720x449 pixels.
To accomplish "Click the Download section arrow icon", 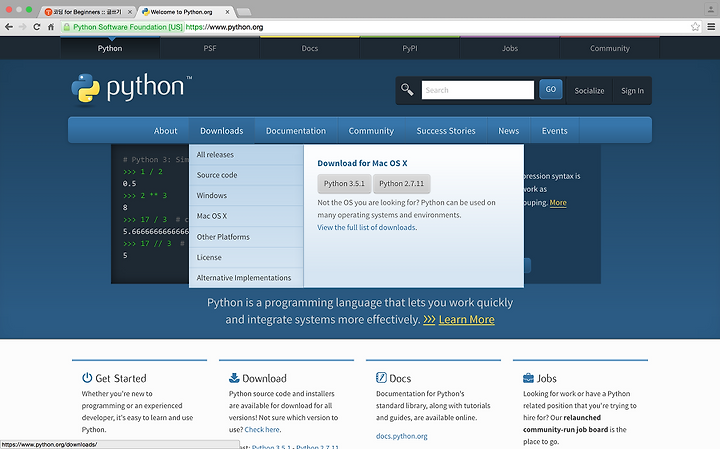I will (234, 378).
